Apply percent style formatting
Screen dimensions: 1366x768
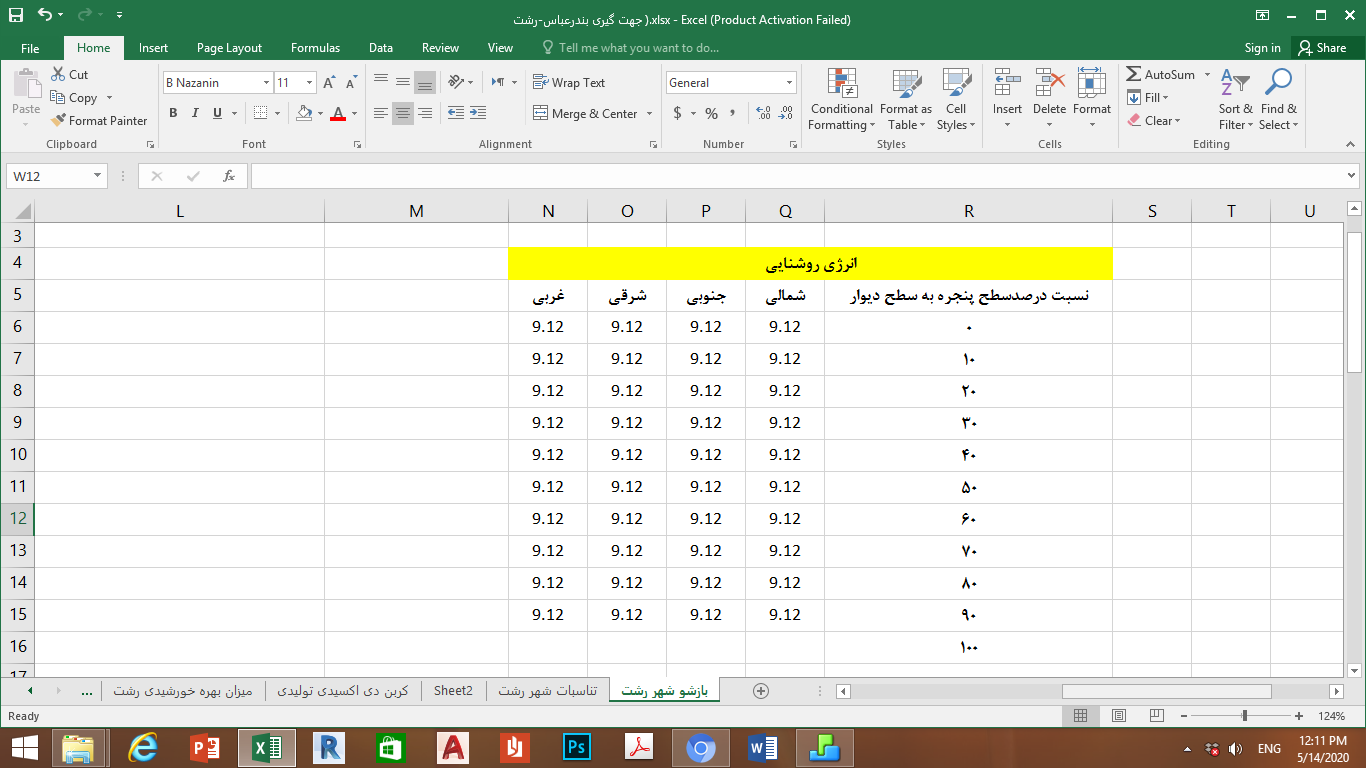[x=711, y=113]
